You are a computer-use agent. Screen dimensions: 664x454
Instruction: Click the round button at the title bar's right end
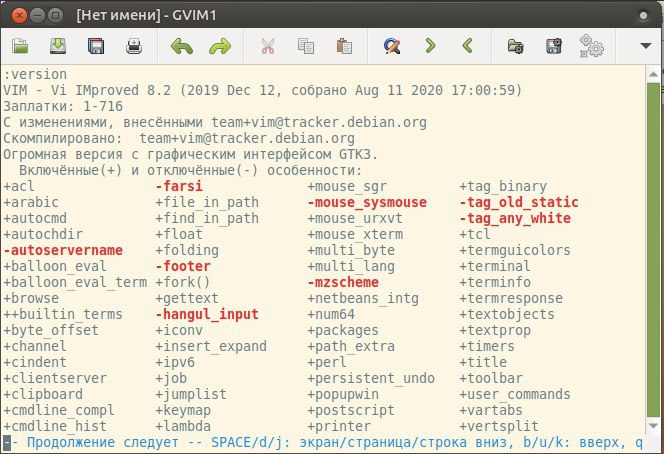point(643,16)
